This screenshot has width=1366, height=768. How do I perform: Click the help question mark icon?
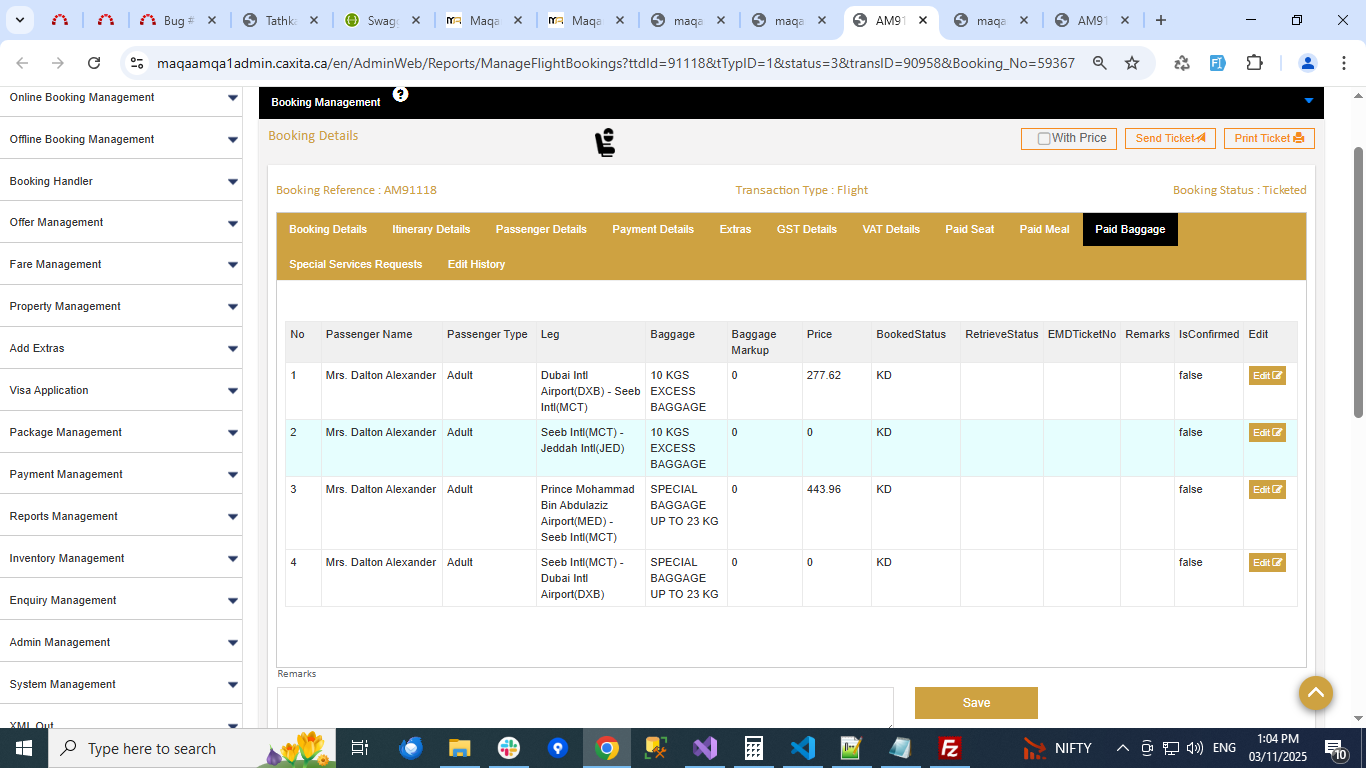click(400, 94)
